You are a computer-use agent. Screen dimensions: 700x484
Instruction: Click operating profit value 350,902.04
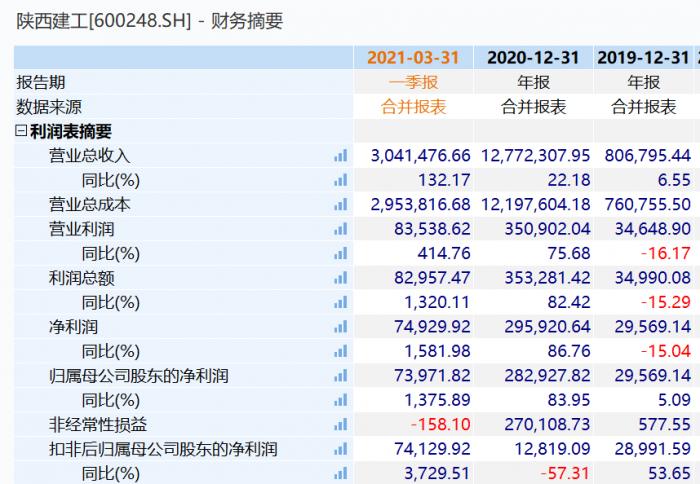coord(547,229)
